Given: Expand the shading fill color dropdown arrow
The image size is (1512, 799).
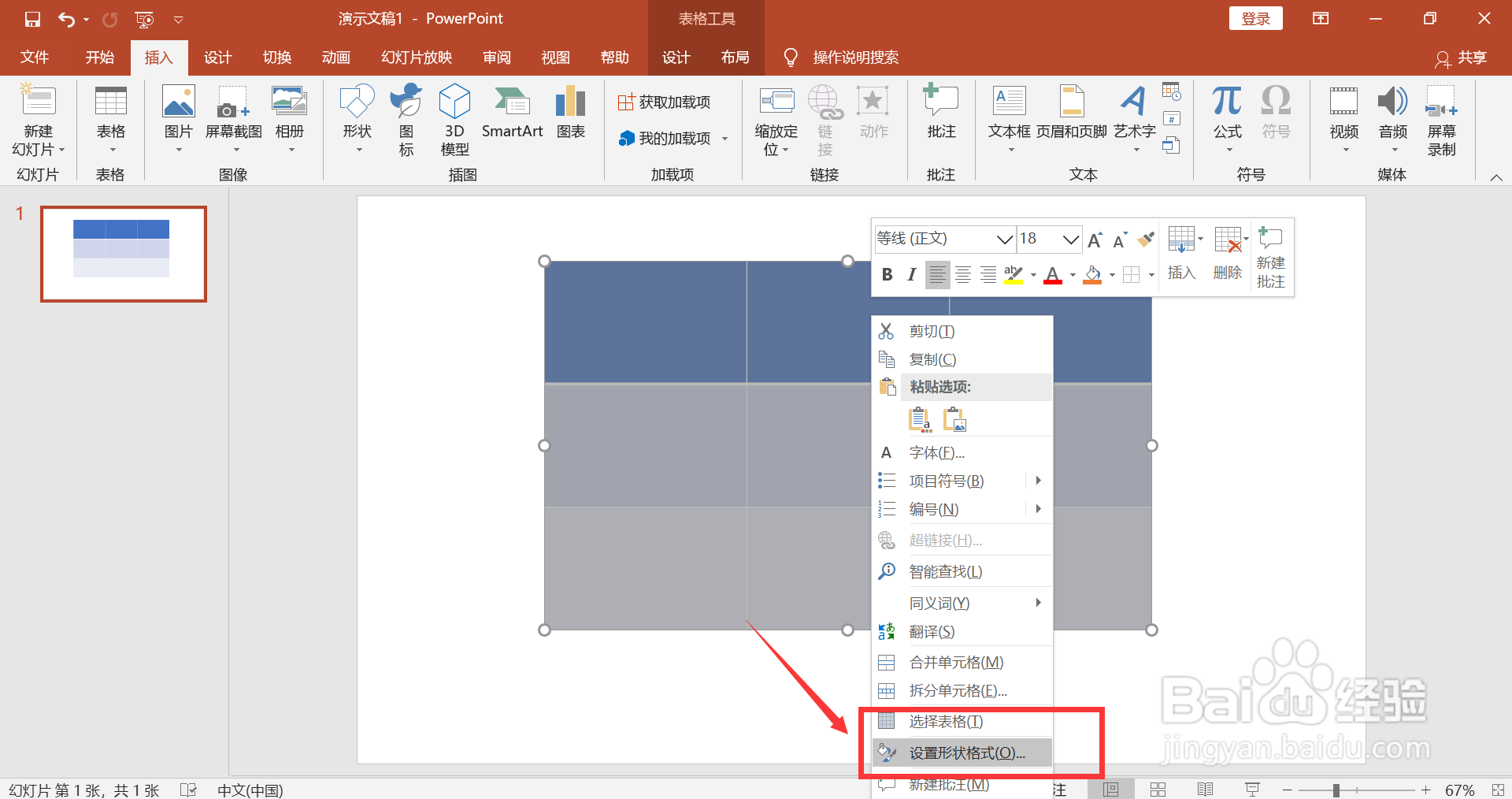Looking at the screenshot, I should (x=1112, y=276).
